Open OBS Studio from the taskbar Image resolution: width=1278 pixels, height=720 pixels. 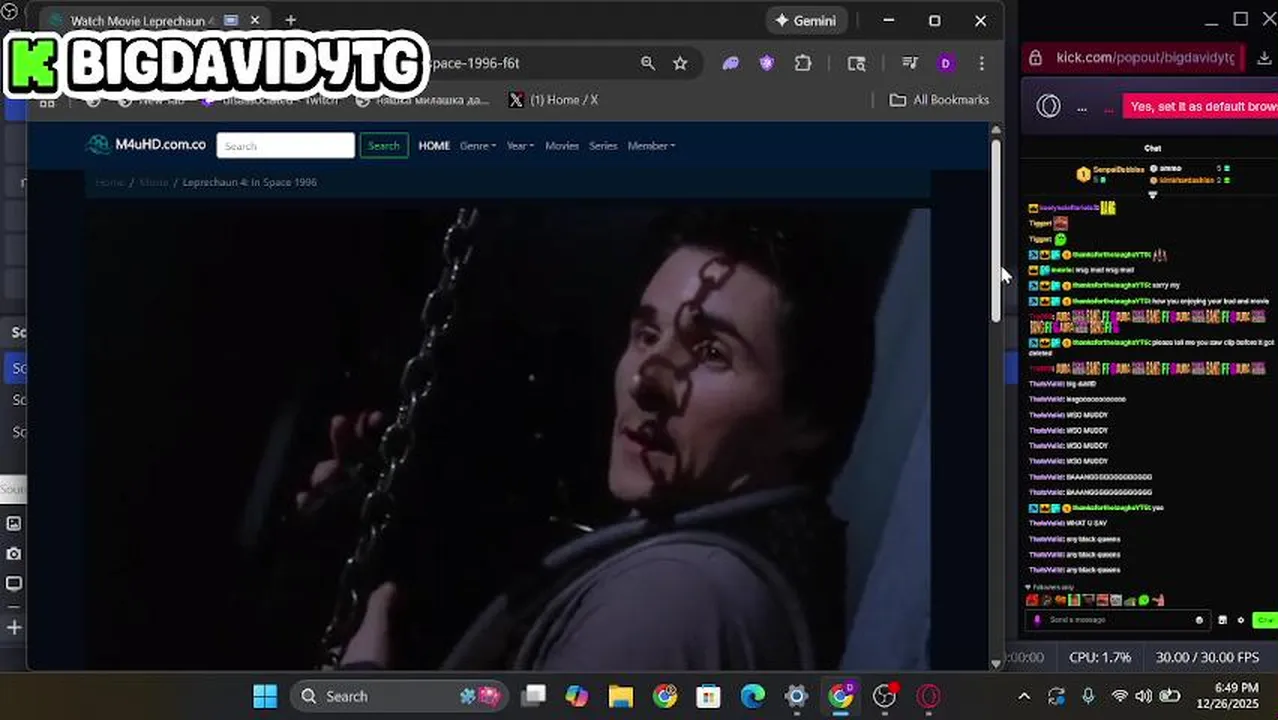[x=885, y=696]
